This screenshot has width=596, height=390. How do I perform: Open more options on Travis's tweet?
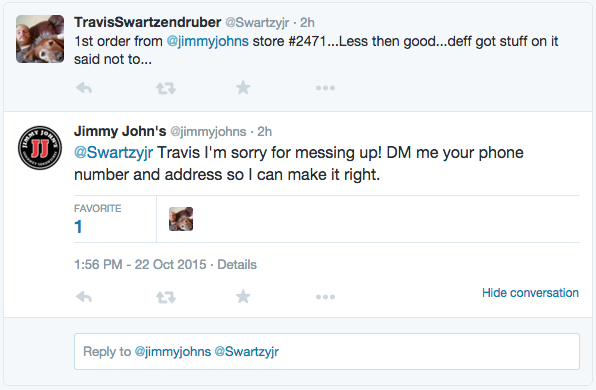(325, 88)
